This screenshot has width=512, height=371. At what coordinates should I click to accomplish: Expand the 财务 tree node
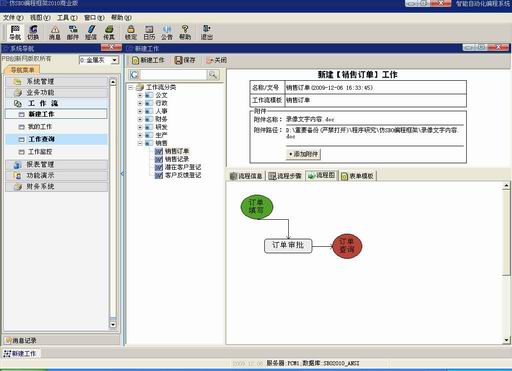[x=140, y=119]
